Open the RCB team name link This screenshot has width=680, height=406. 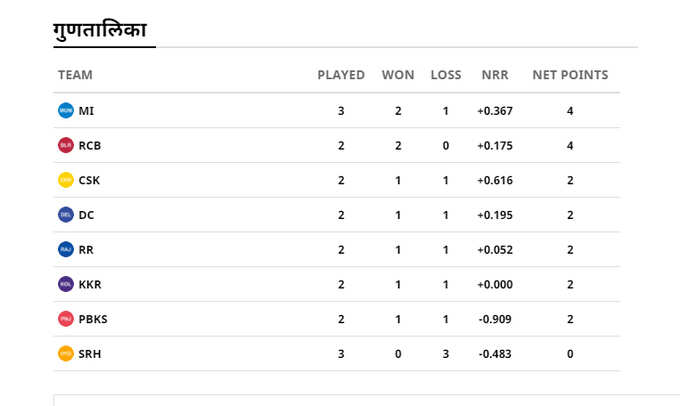(90, 145)
